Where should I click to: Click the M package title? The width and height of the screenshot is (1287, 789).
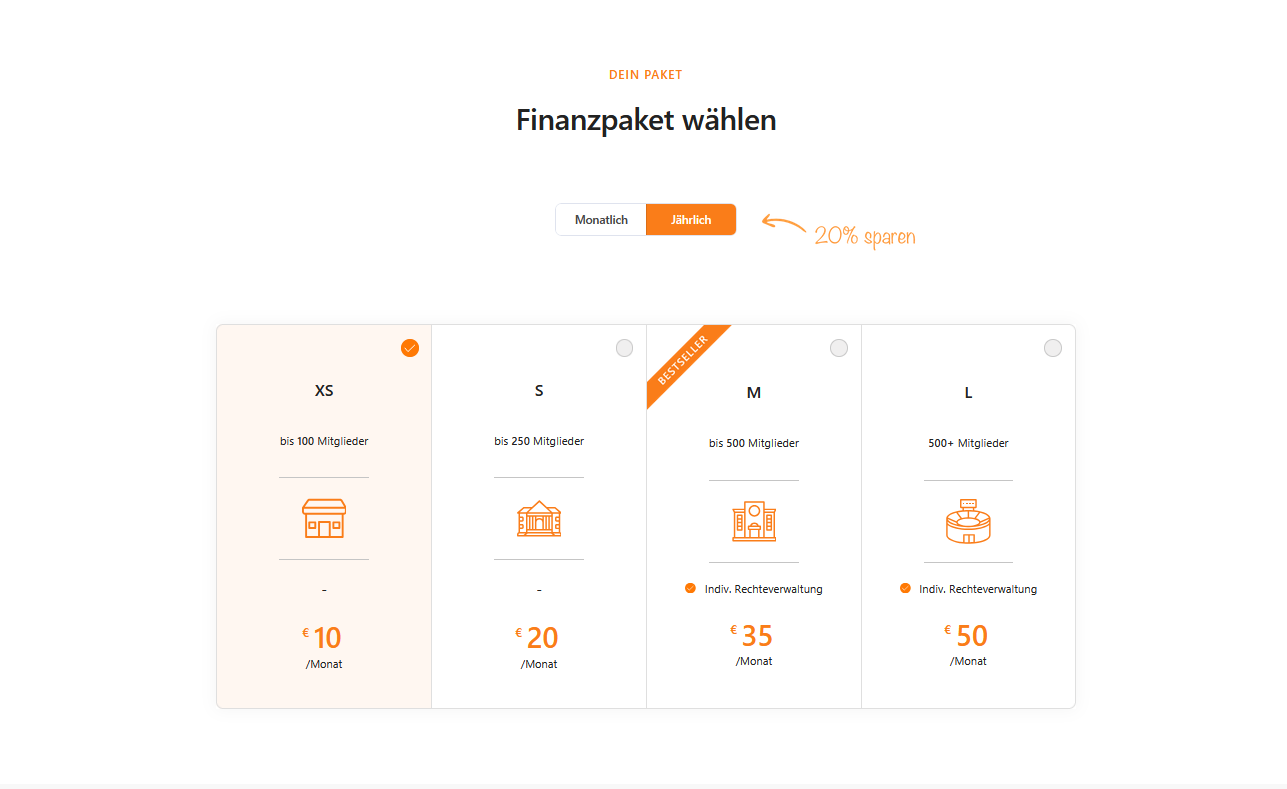pos(754,393)
